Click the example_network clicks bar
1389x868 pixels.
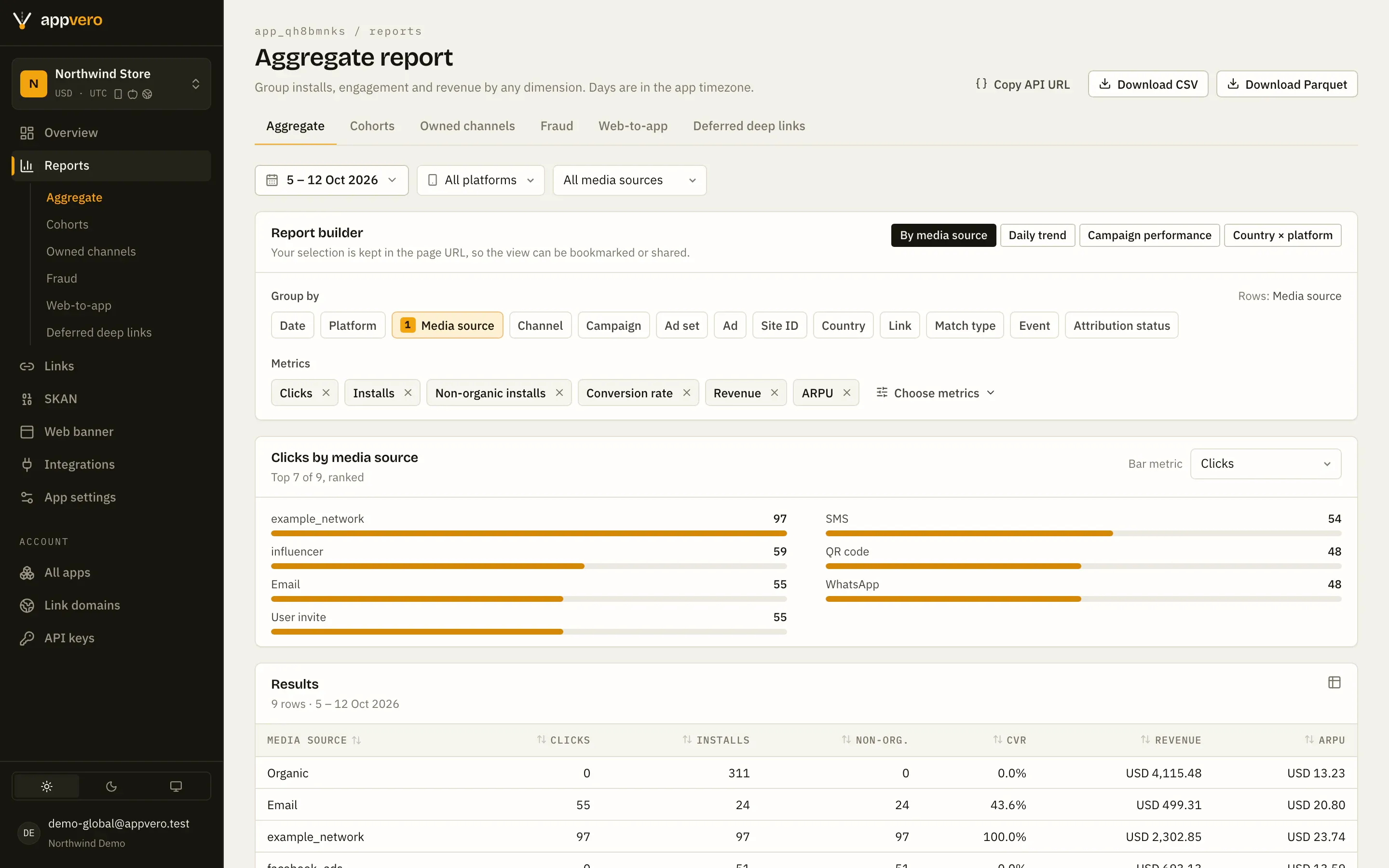529,533
